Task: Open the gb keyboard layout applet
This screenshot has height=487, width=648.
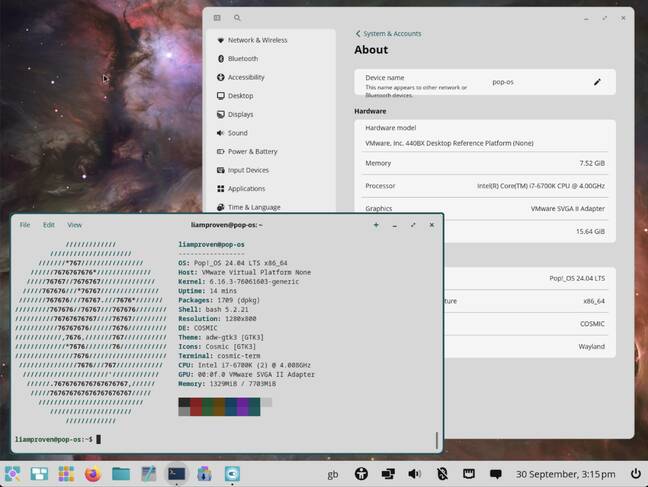Action: 333,474
